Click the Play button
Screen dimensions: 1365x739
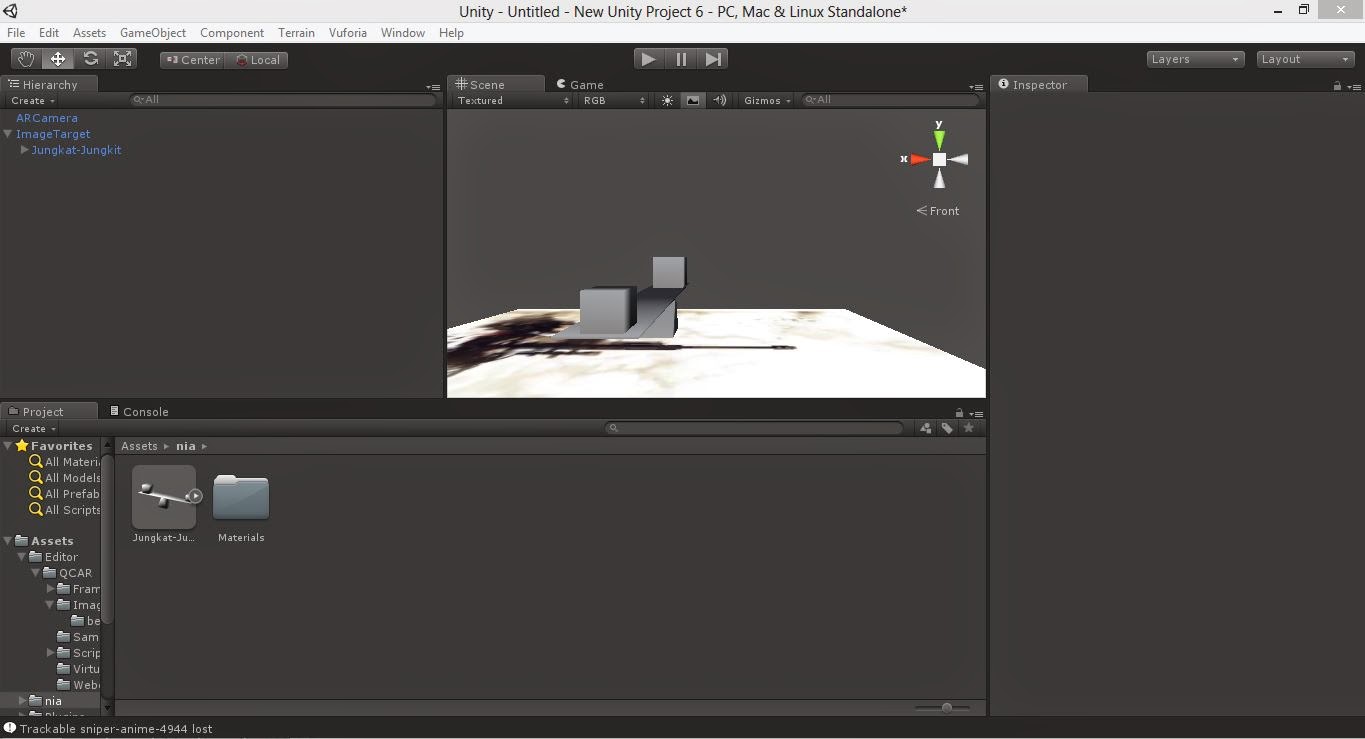point(649,59)
